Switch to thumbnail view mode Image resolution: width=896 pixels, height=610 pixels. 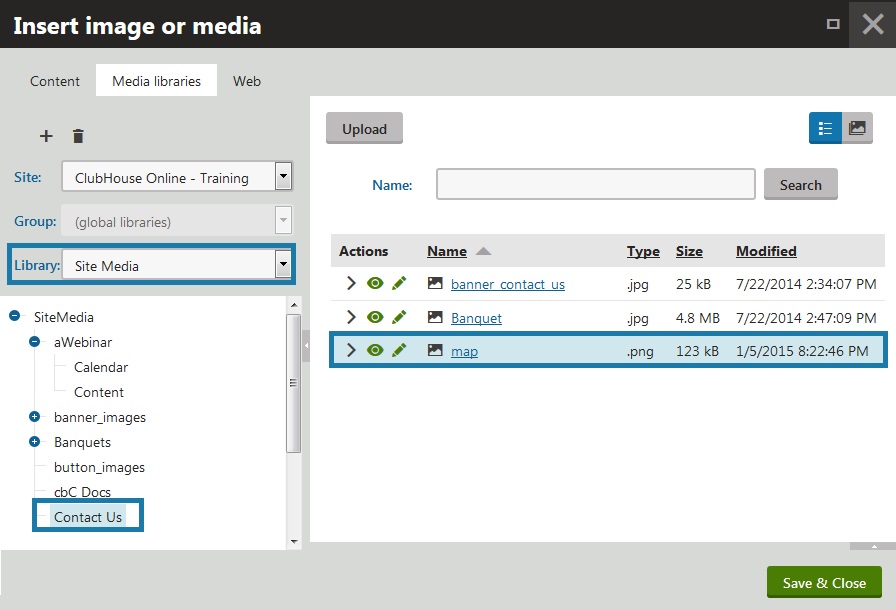(x=857, y=128)
